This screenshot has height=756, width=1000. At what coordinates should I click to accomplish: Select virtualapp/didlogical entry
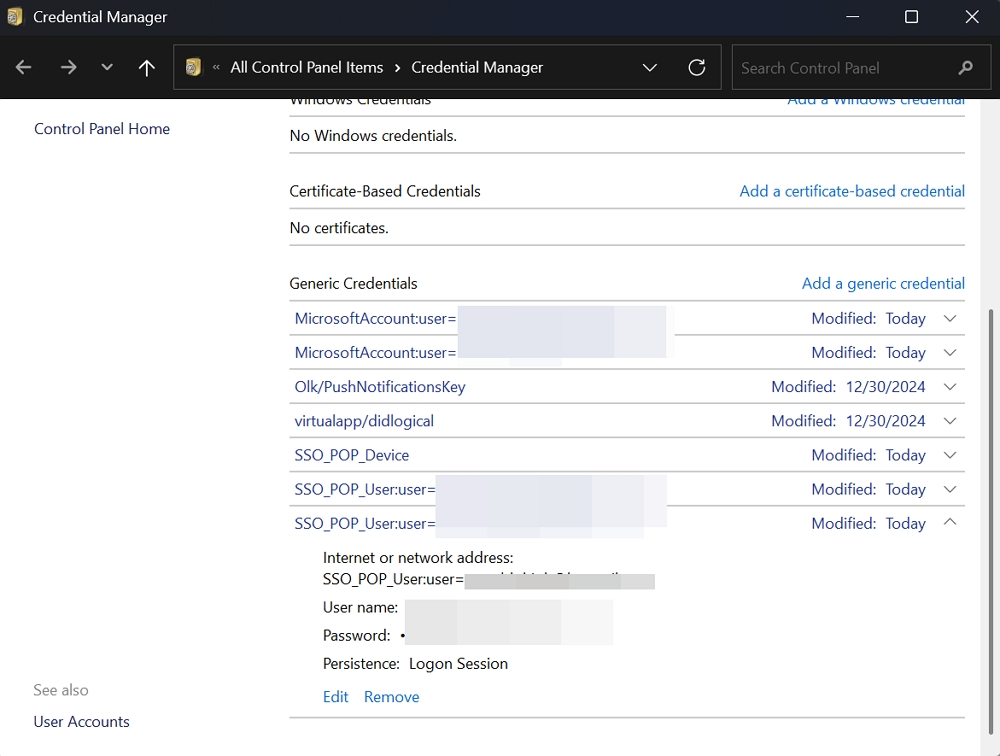pyautogui.click(x=364, y=421)
